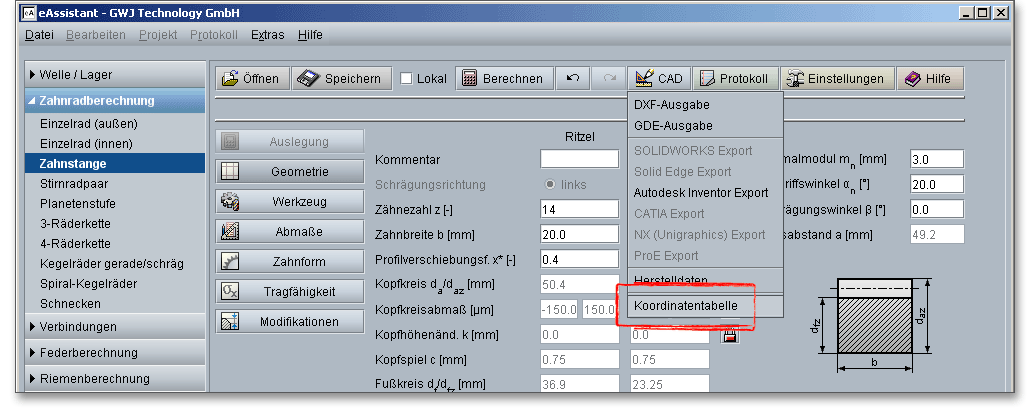Image resolution: width=1030 pixels, height=408 pixels.
Task: Click the Tragfähigkeit button
Action: (x=287, y=291)
